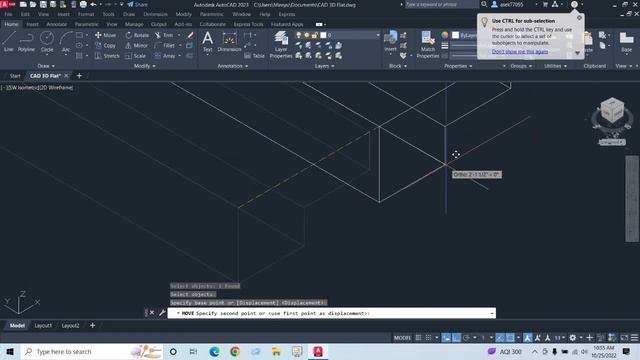
Task: Select the Line tool
Action: pos(9,42)
